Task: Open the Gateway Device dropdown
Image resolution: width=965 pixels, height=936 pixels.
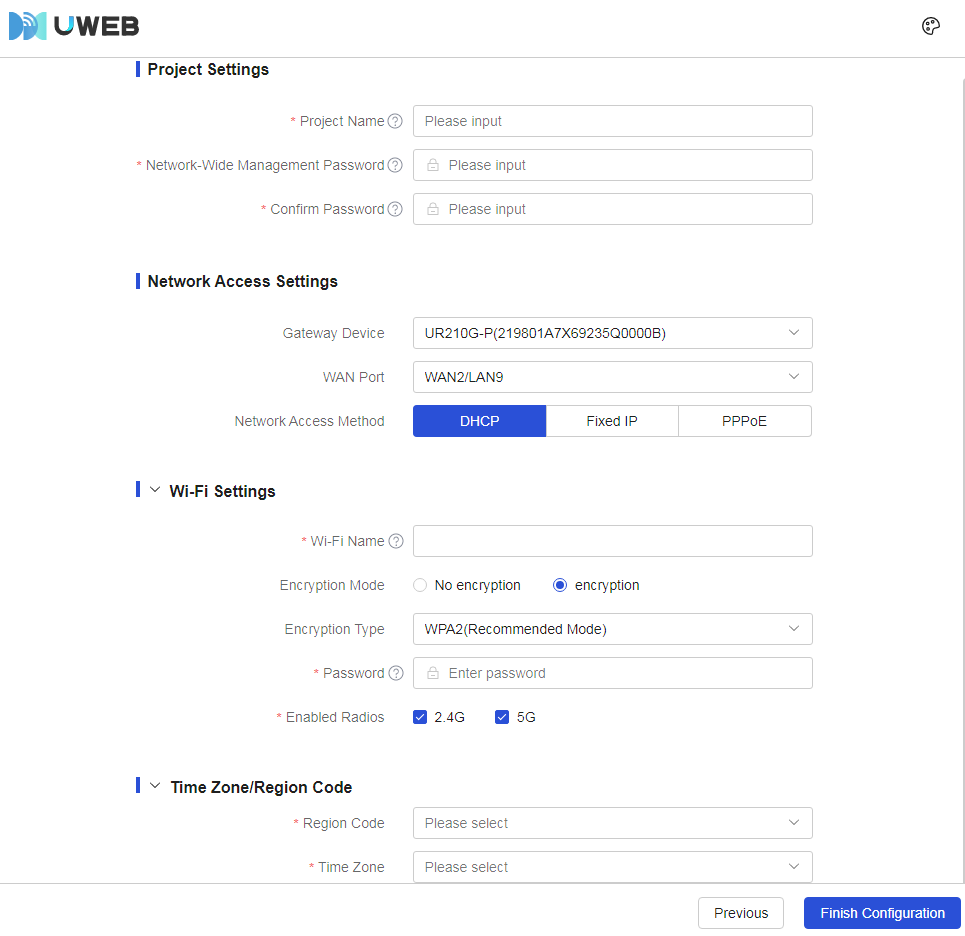Action: click(612, 333)
